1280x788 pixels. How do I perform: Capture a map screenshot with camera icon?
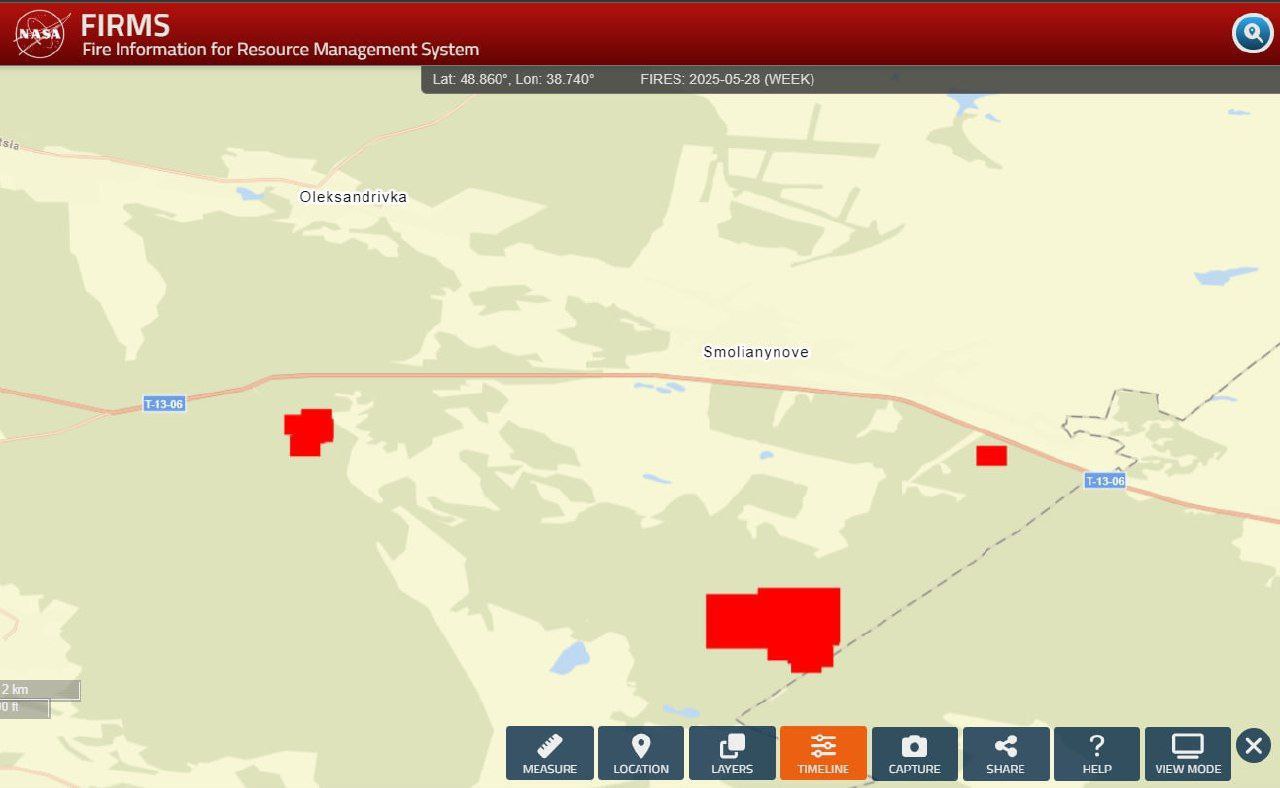coord(914,753)
